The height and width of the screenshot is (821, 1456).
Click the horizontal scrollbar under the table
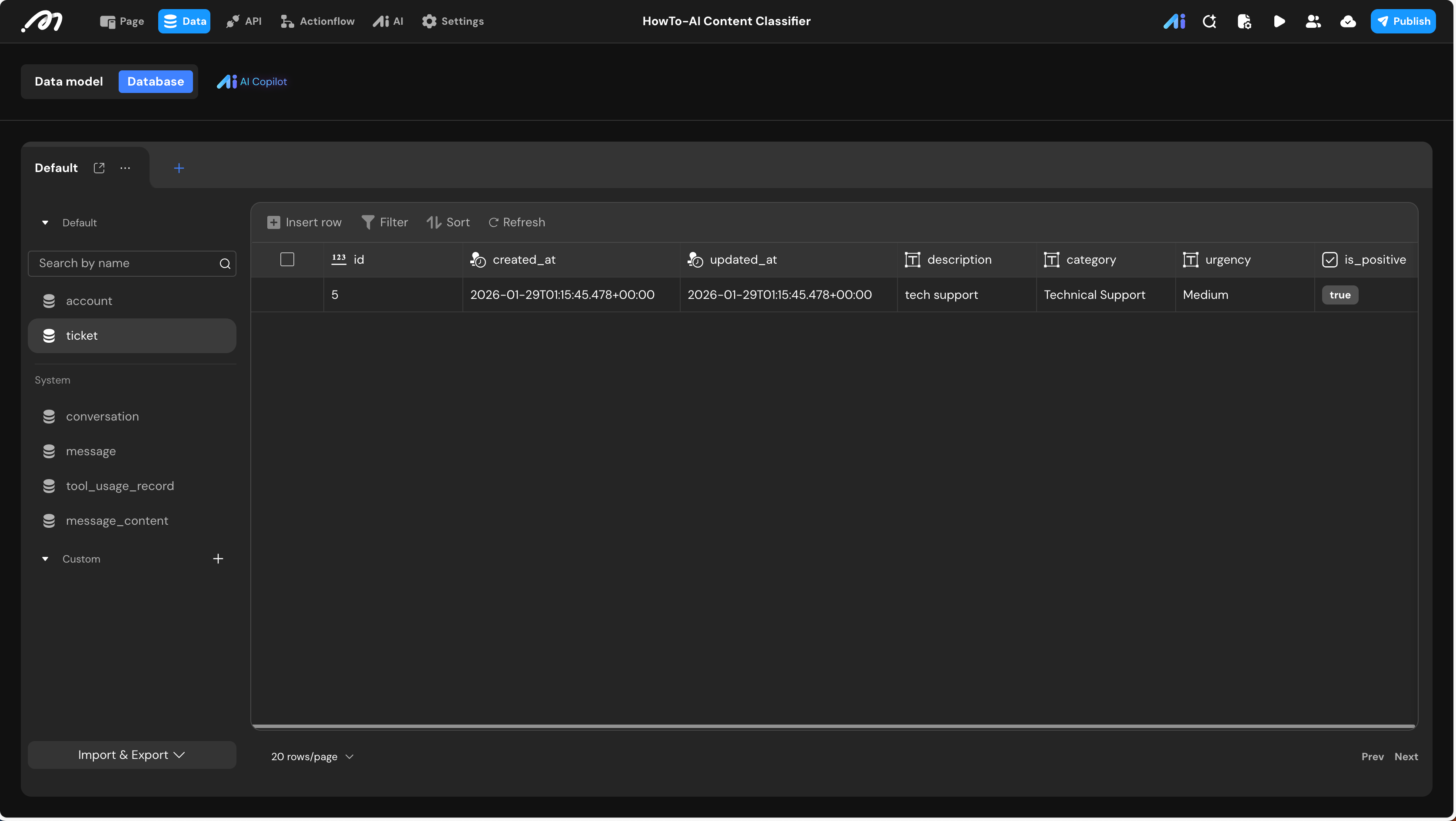coord(833,726)
